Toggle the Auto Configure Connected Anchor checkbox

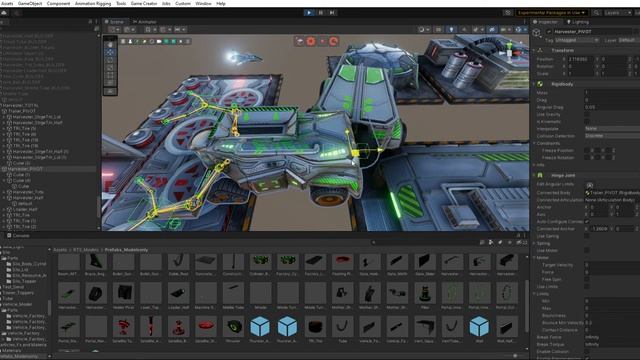tap(587, 222)
